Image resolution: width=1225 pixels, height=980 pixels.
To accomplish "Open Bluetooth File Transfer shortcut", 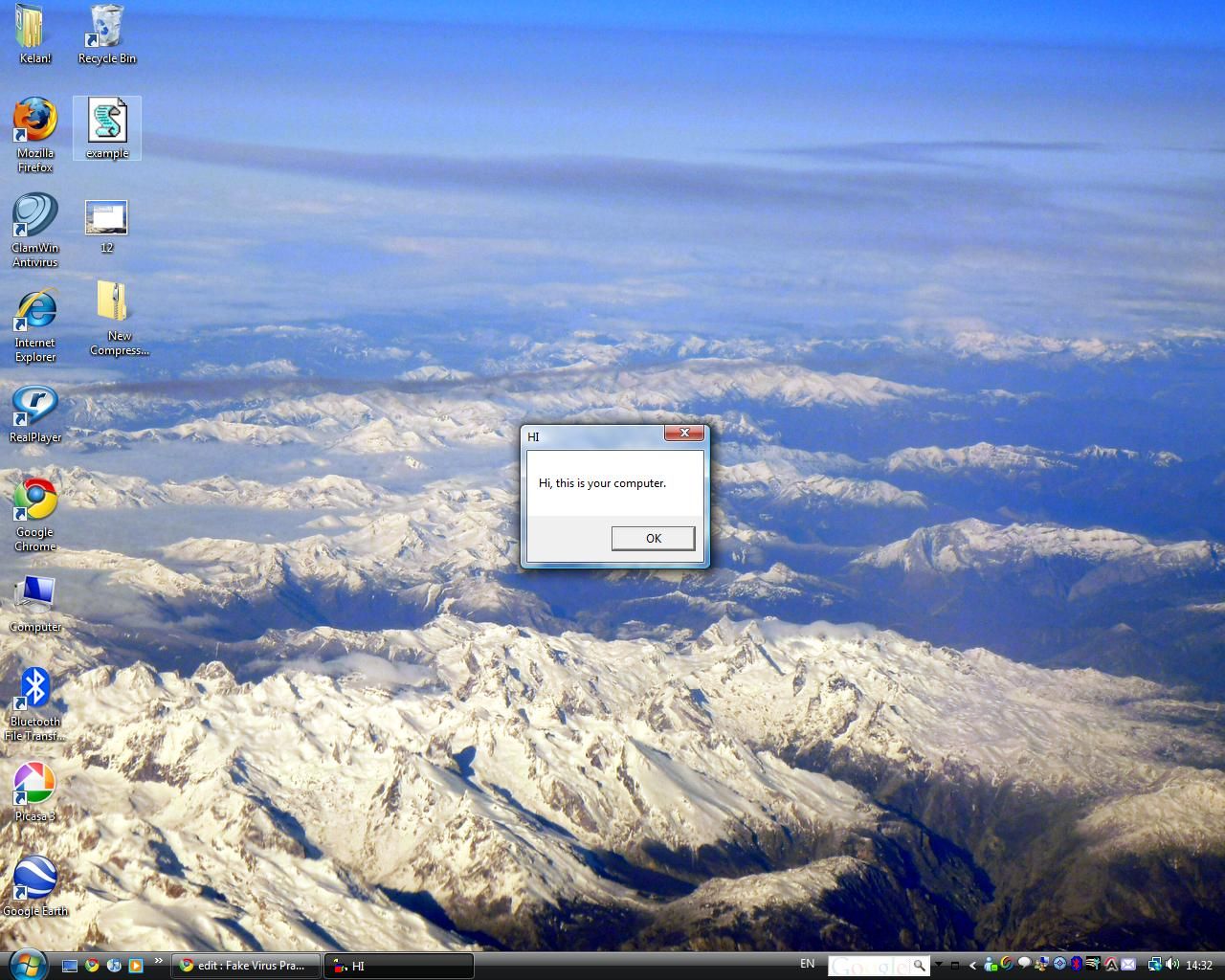I will click(34, 704).
